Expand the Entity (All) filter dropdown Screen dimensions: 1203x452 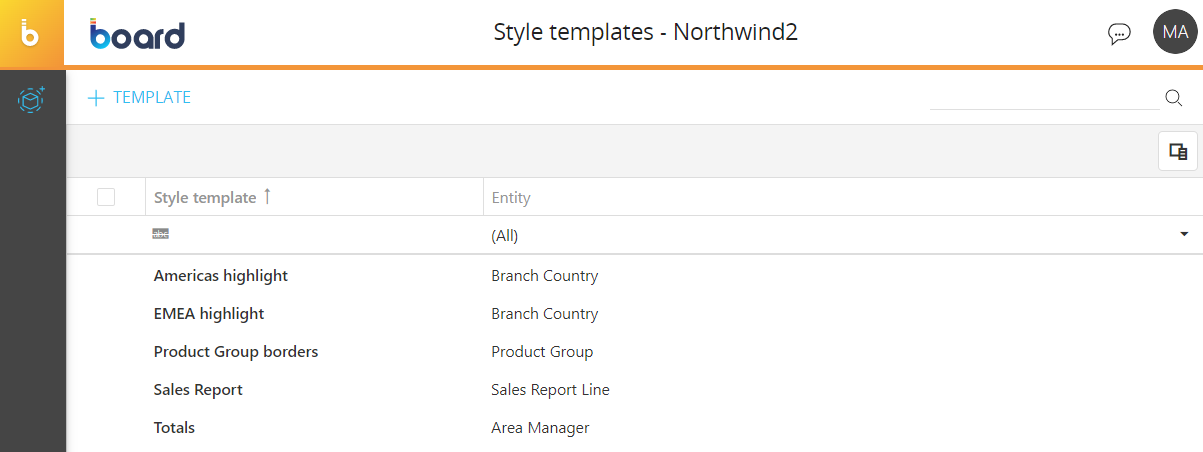pos(1184,235)
